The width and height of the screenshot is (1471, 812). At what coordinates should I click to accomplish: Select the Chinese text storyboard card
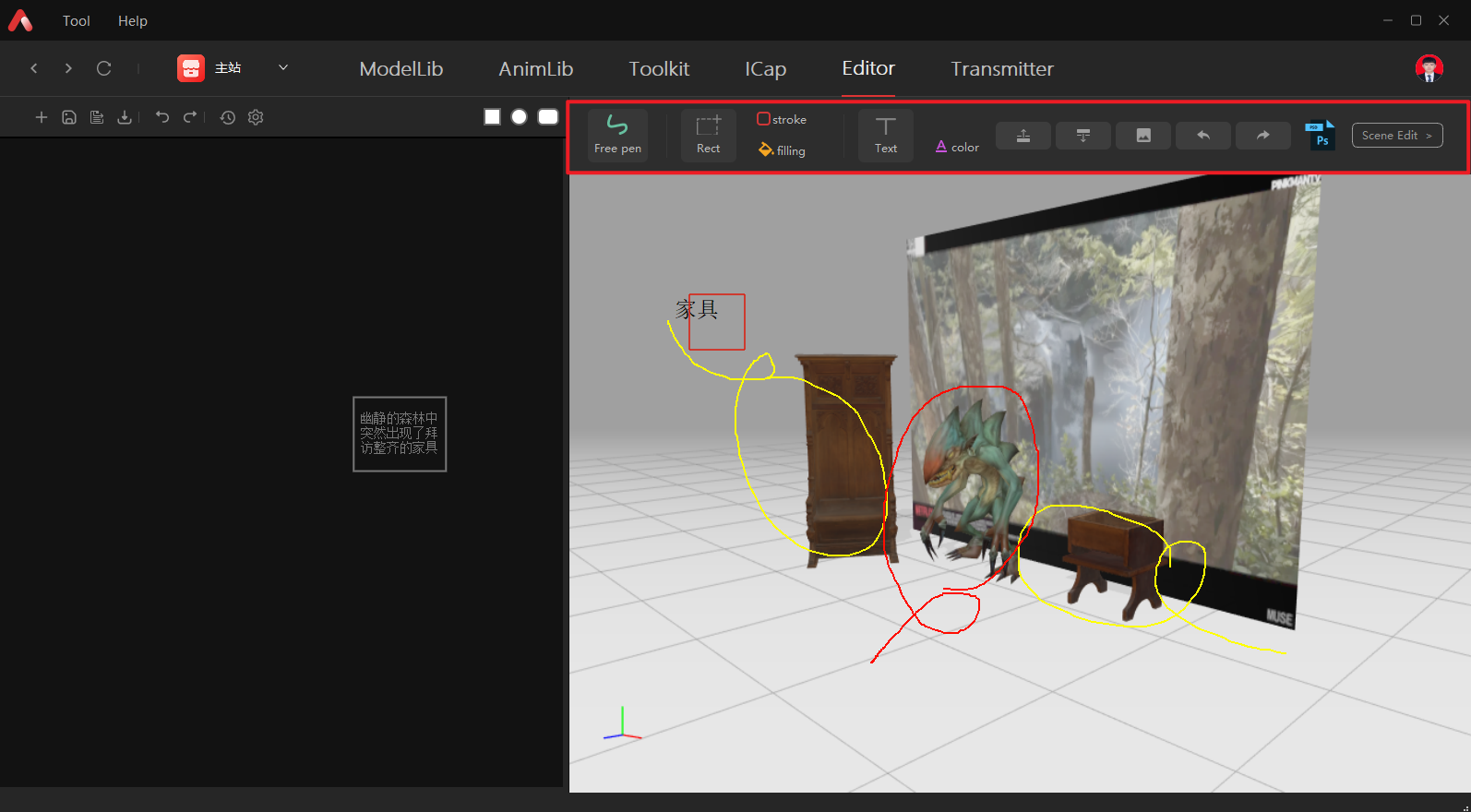400,434
